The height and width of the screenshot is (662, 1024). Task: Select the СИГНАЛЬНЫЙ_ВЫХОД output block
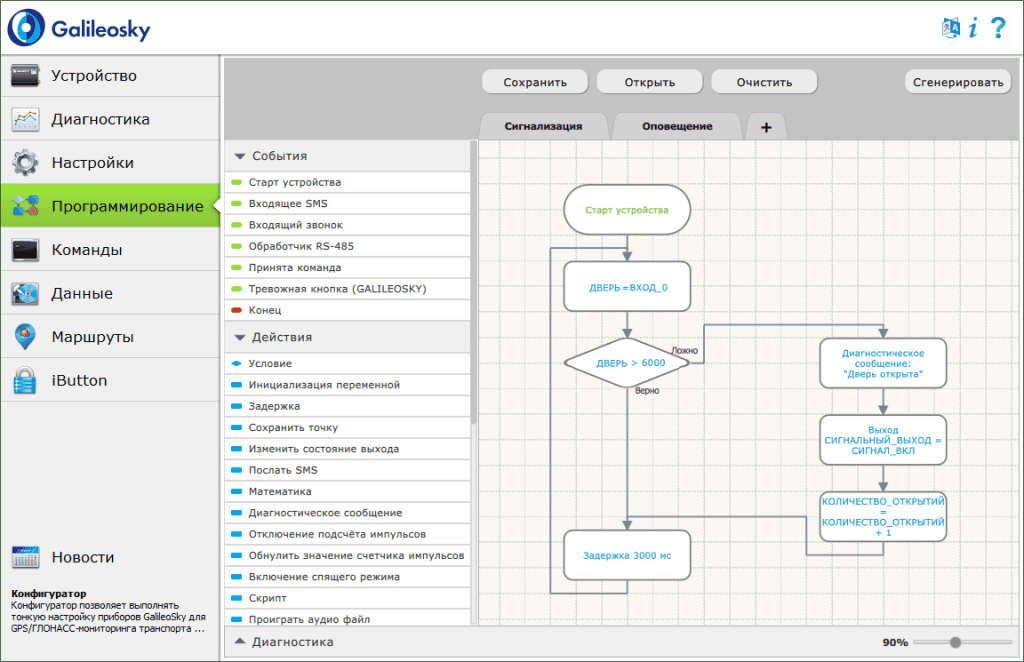point(883,440)
